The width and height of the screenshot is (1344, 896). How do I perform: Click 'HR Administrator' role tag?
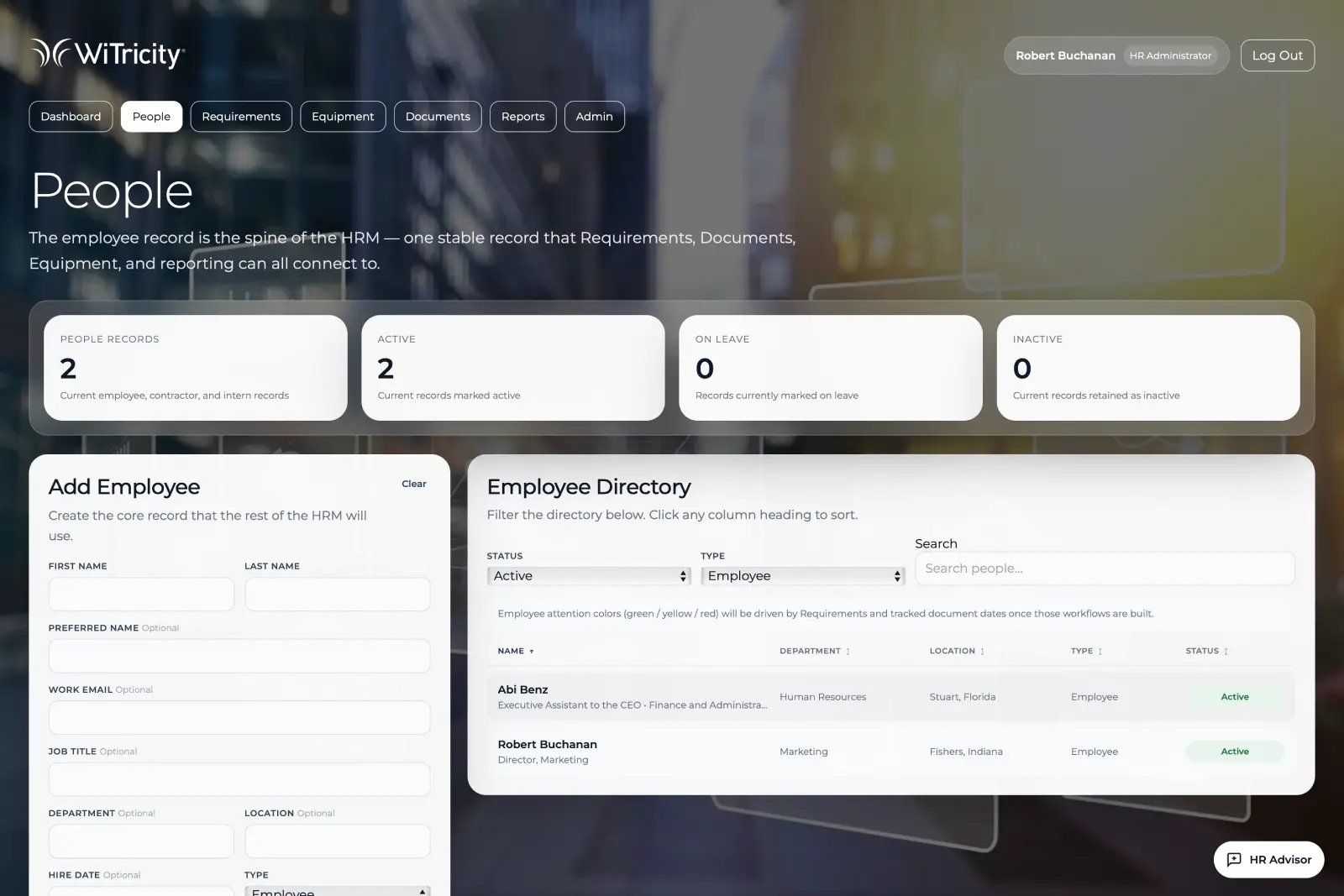coord(1170,55)
